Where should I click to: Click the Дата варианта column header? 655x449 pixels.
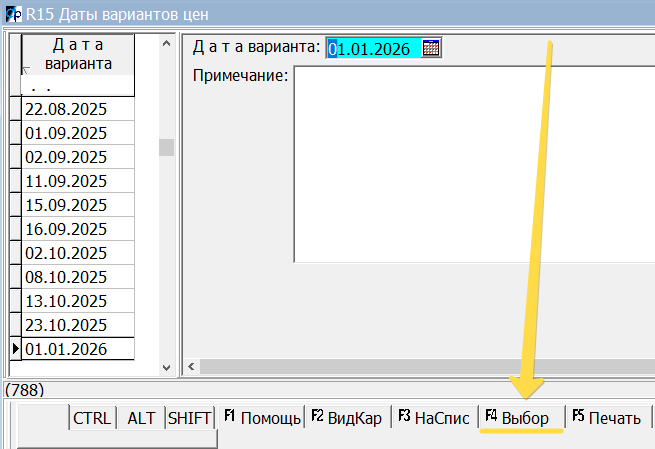tap(78, 55)
